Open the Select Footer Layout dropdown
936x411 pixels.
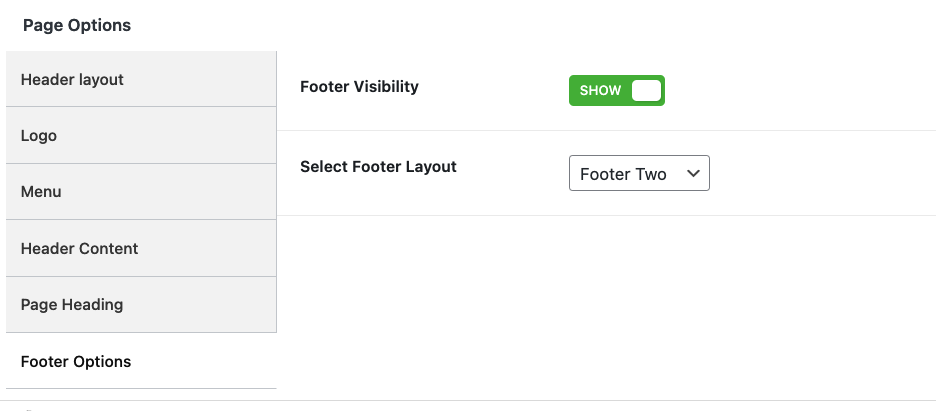[x=639, y=173]
